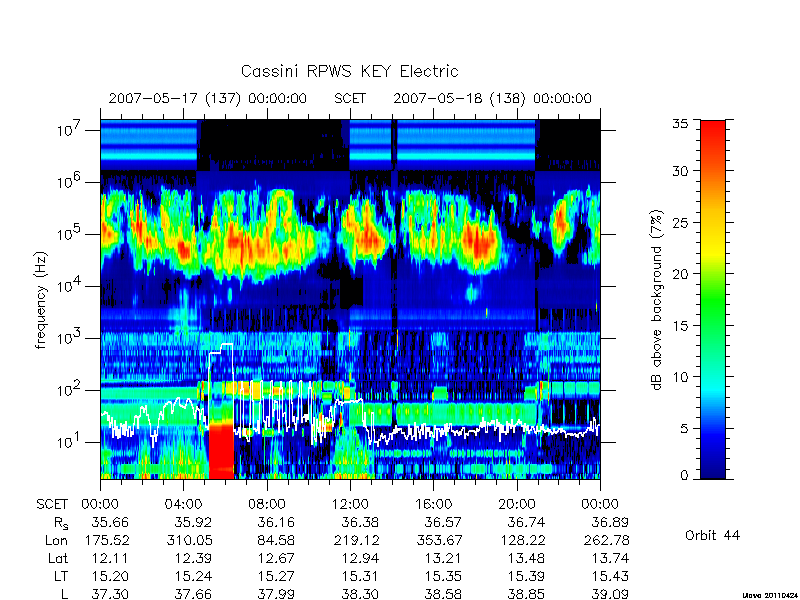Click the 20:00 time tick label
The image size is (800, 600).
[x=516, y=505]
